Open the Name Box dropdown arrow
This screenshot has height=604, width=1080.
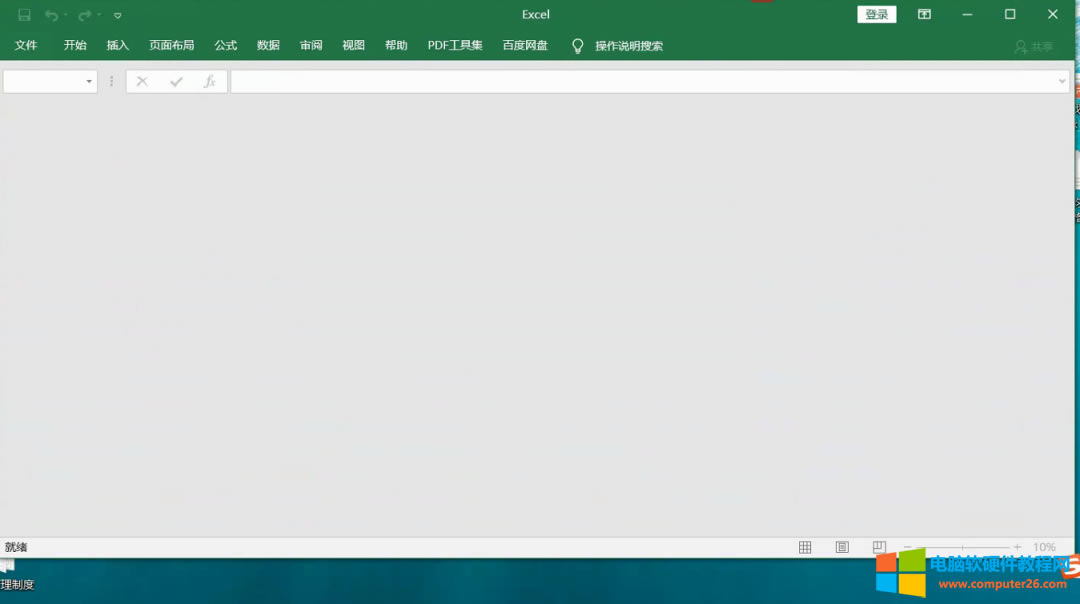coord(88,81)
